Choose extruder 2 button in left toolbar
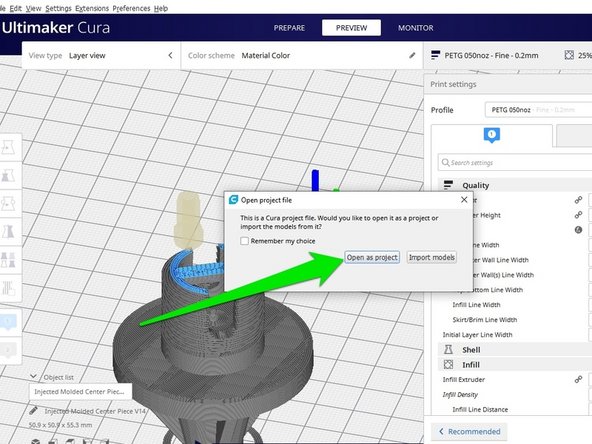Viewport: 592px width, 444px height. click(x=8, y=350)
